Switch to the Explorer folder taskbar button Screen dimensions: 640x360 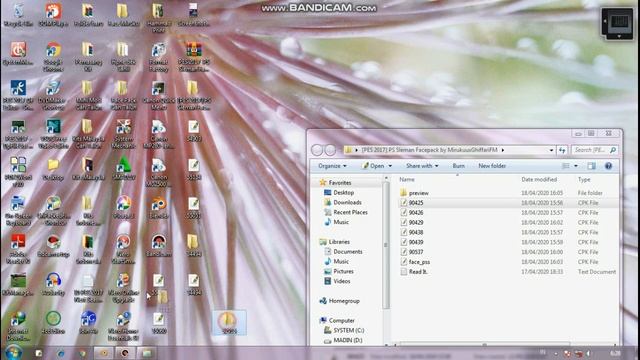point(147,353)
